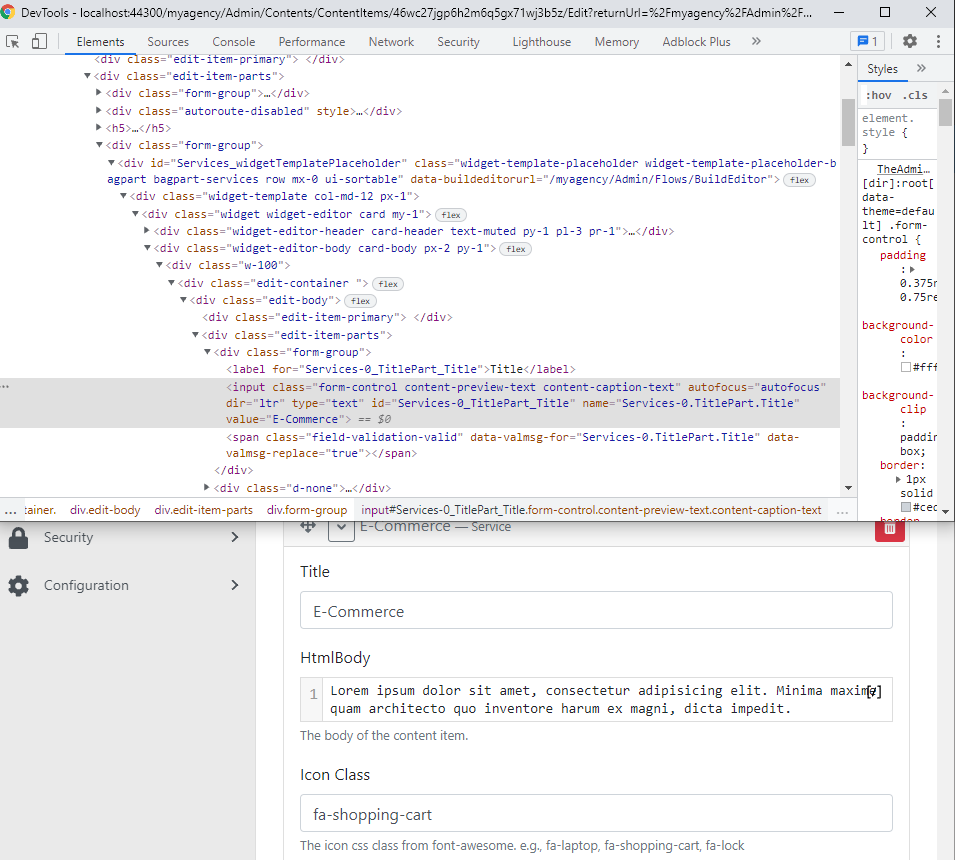Expand the Configuration menu chevron
This screenshot has width=955, height=860.
pyautogui.click(x=235, y=585)
